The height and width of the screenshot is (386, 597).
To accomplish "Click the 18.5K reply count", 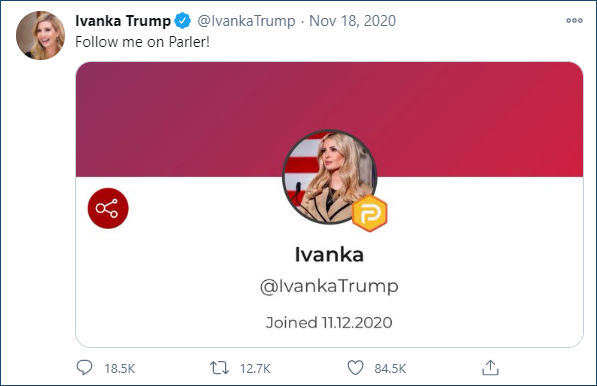I will (x=120, y=368).
